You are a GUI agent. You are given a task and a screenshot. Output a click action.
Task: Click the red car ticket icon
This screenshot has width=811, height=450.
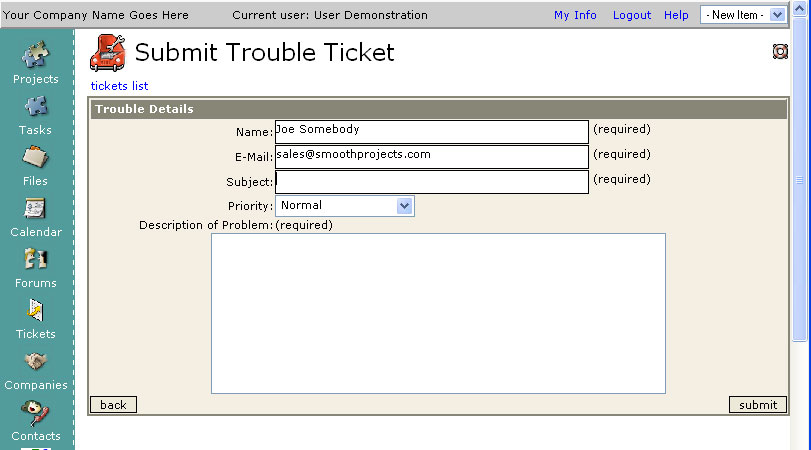tap(108, 53)
